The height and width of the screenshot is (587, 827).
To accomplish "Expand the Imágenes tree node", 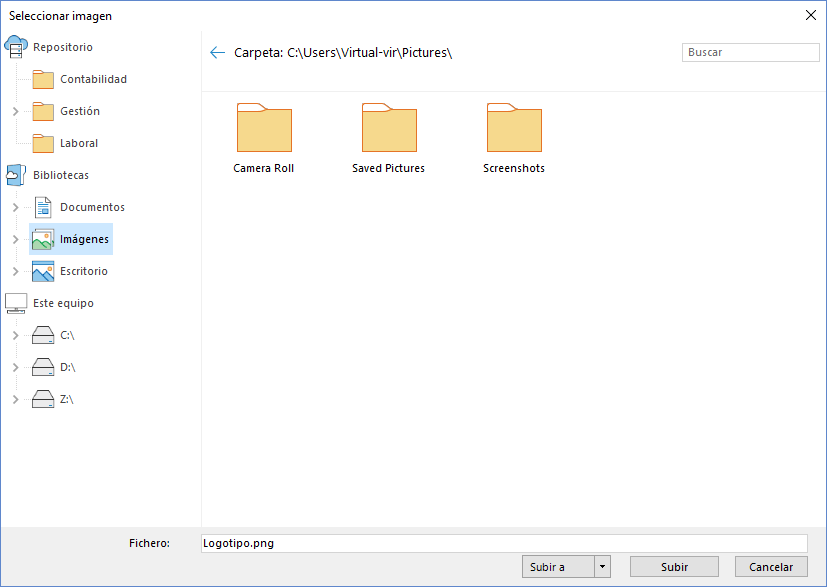I will 15,239.
